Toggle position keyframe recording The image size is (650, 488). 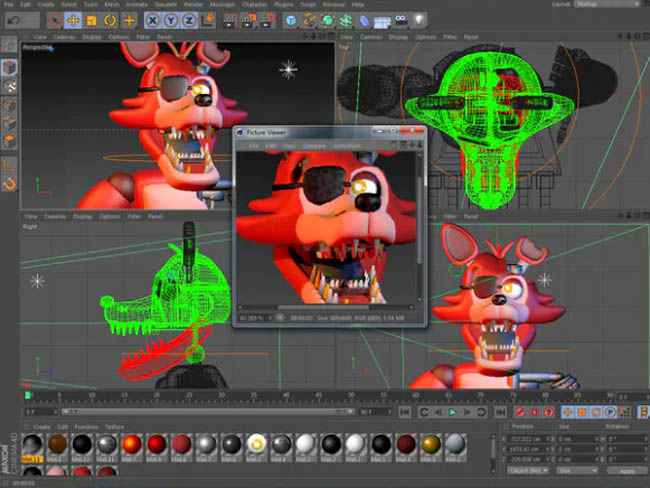[x=567, y=412]
